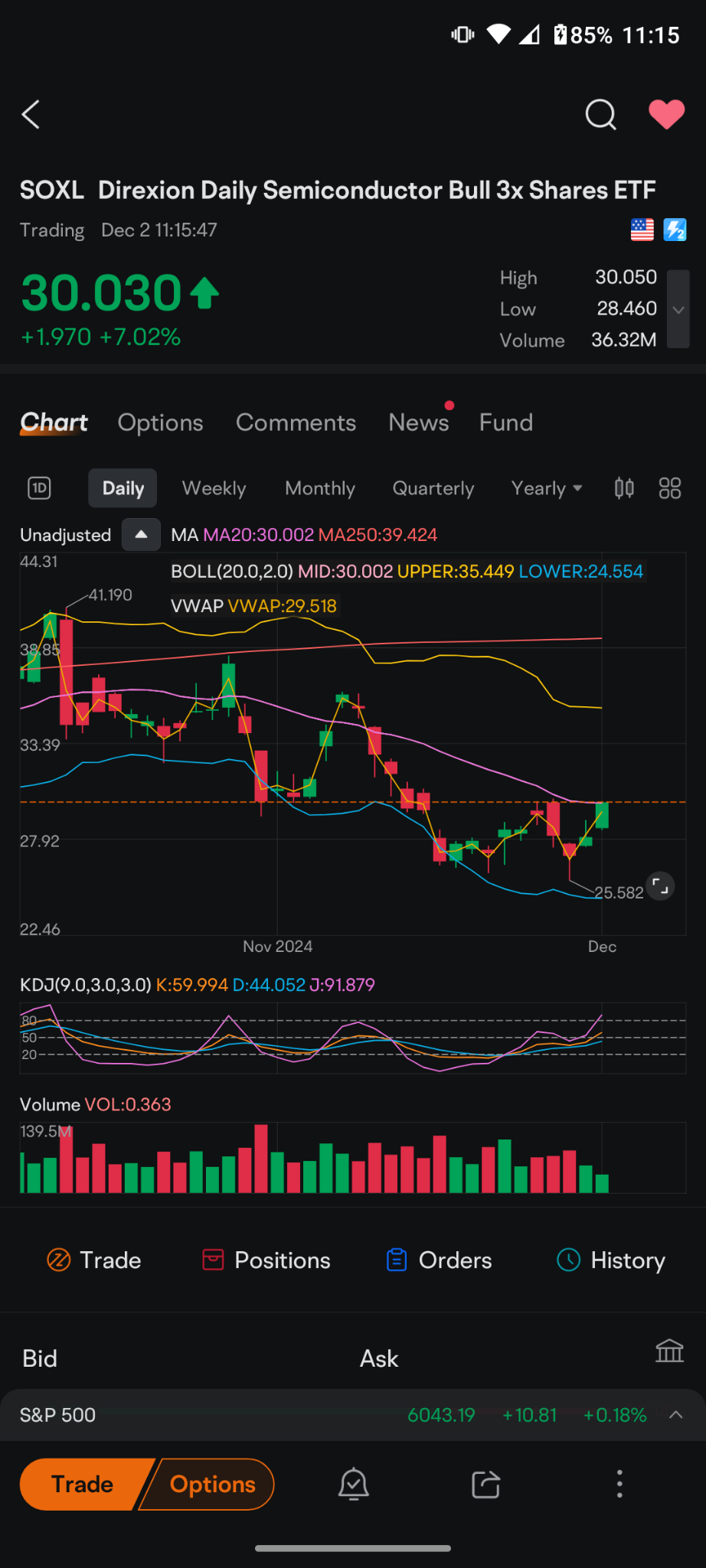This screenshot has width=706, height=1568.
Task: Tap the Ask column header
Action: click(379, 1358)
